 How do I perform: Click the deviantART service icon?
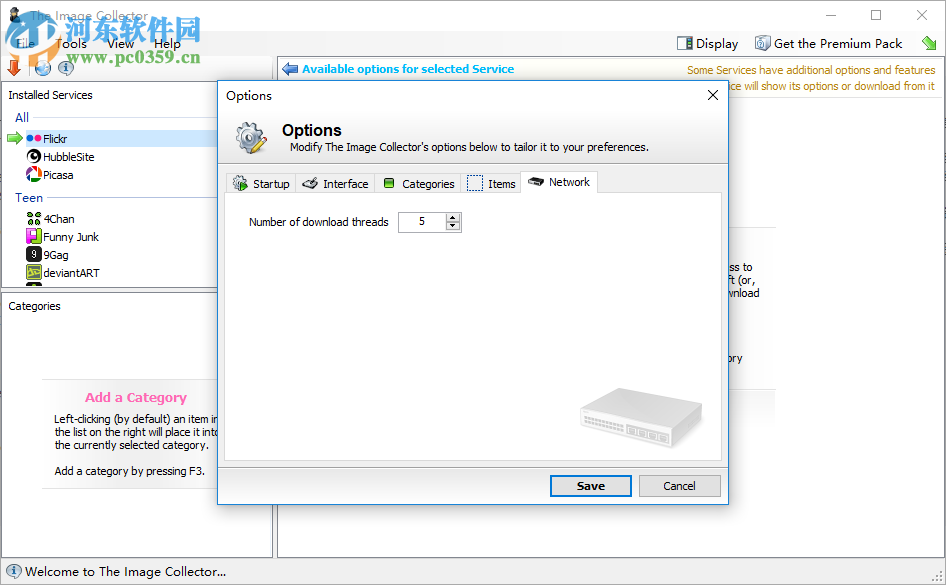pyautogui.click(x=34, y=273)
